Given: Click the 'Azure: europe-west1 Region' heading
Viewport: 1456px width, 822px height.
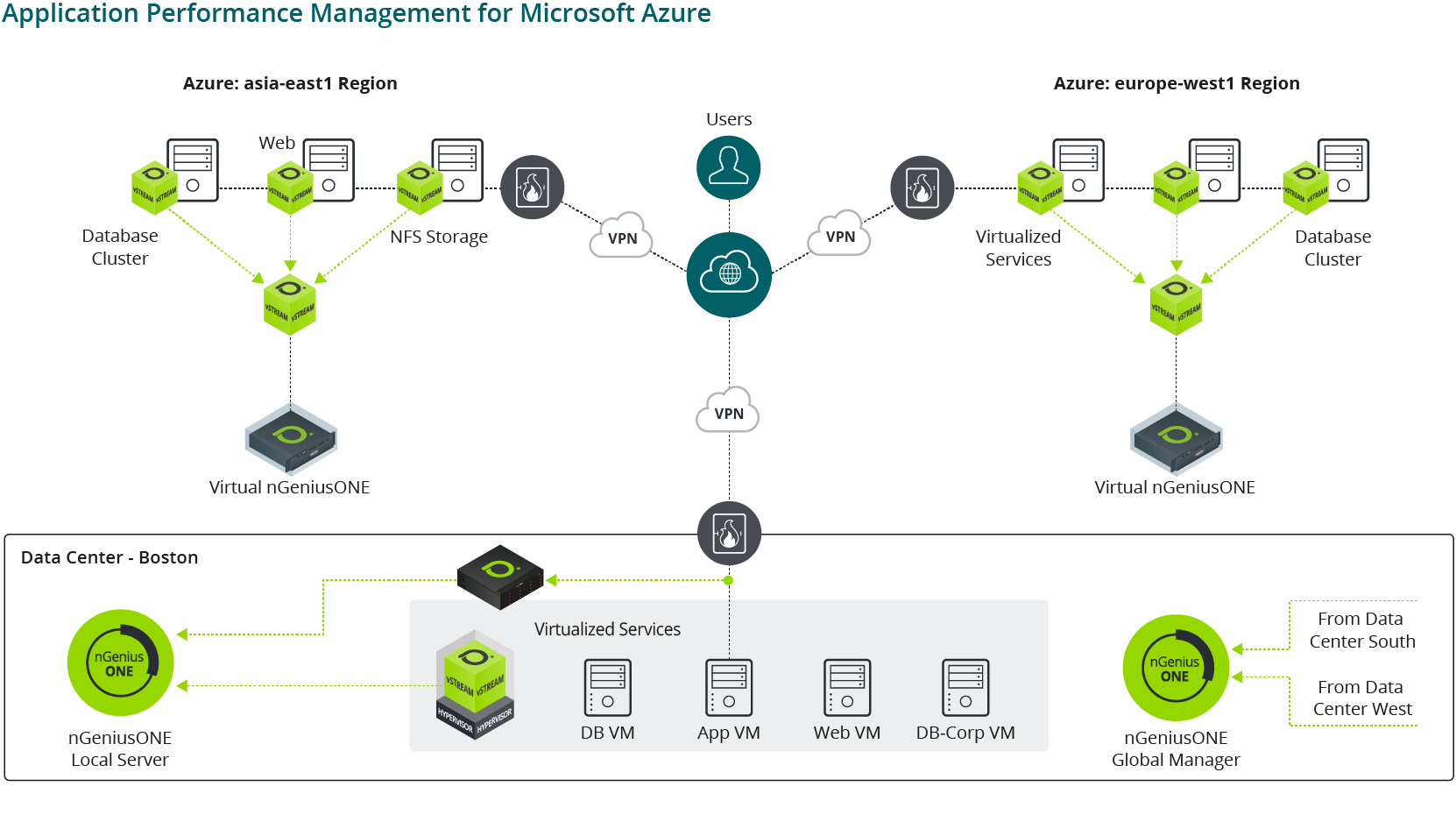Looking at the screenshot, I should (x=1177, y=83).
